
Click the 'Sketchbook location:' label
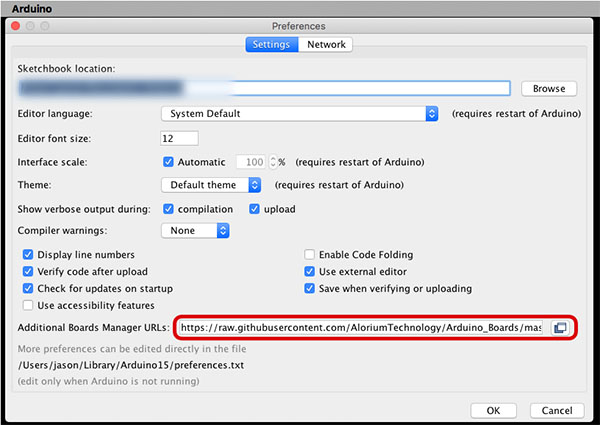tap(66, 68)
